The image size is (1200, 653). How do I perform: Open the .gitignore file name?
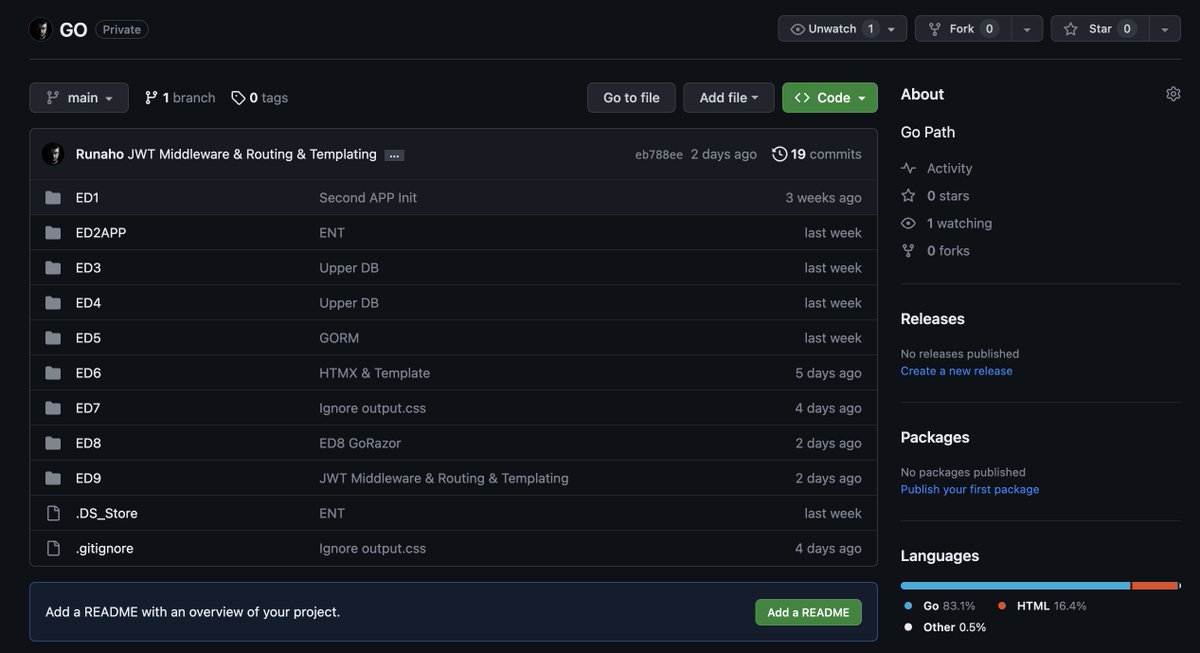[x=105, y=548]
